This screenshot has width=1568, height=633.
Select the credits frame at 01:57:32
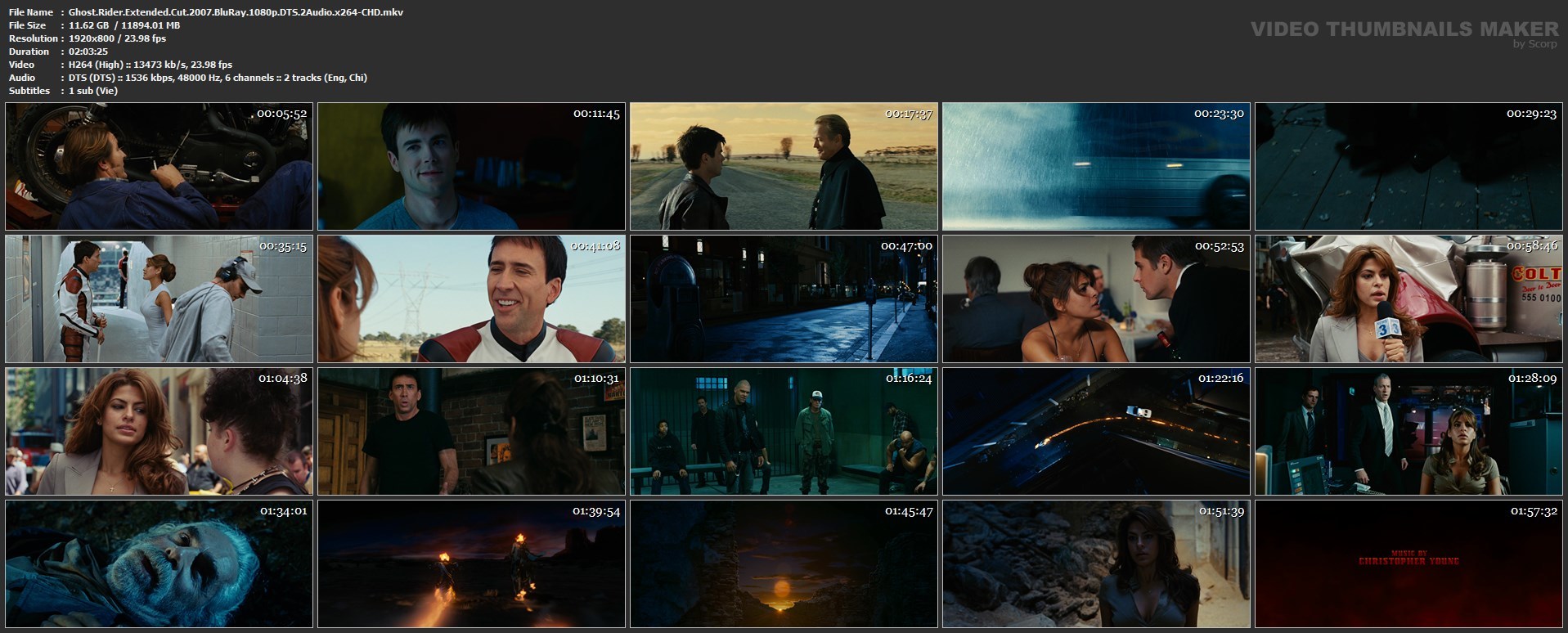[1409, 563]
